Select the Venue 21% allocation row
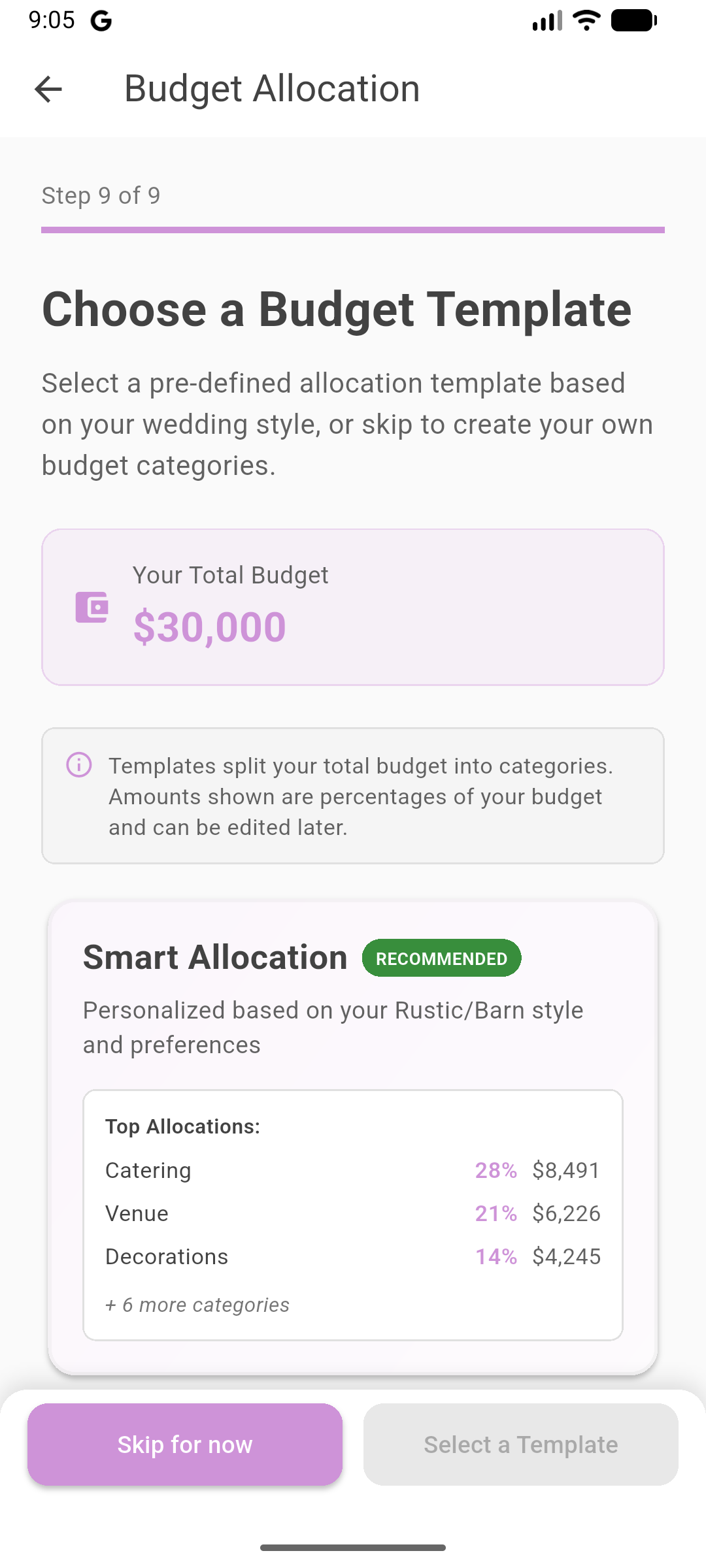 point(353,1213)
